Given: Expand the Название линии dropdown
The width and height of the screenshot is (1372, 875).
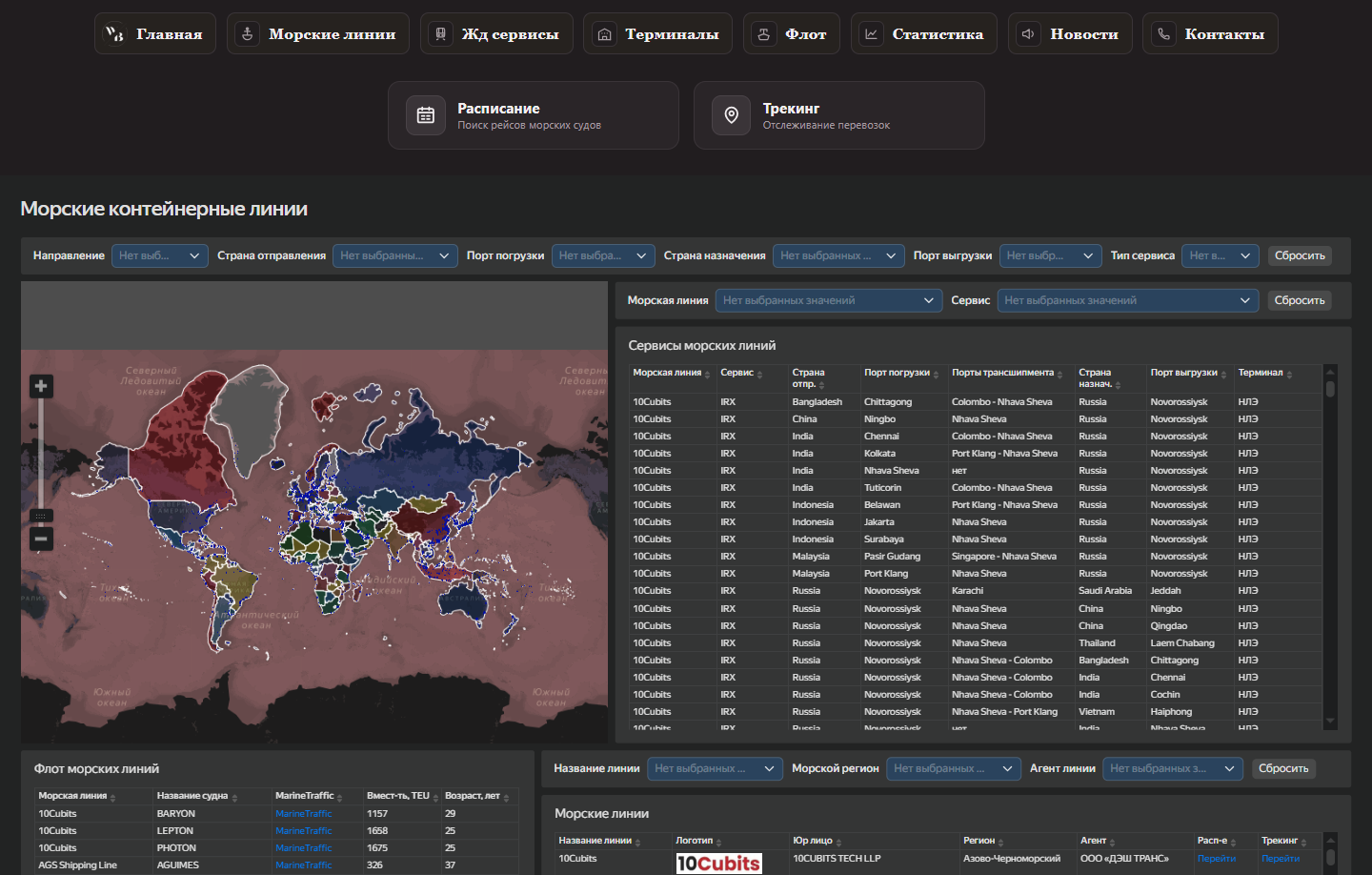Looking at the screenshot, I should coord(715,768).
